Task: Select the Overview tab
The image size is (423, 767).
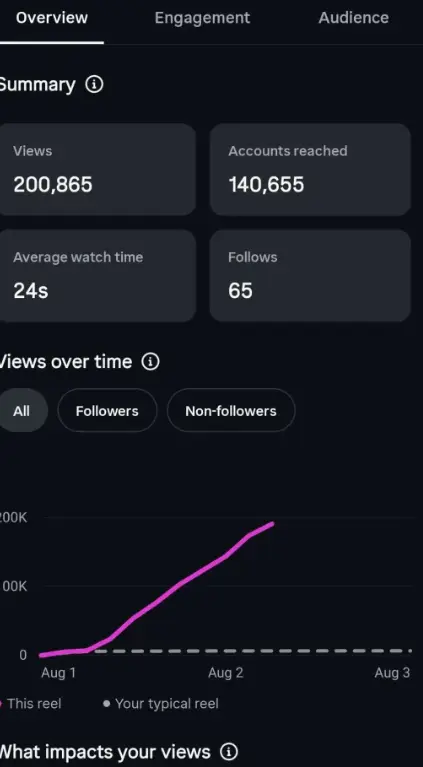Action: (51, 18)
